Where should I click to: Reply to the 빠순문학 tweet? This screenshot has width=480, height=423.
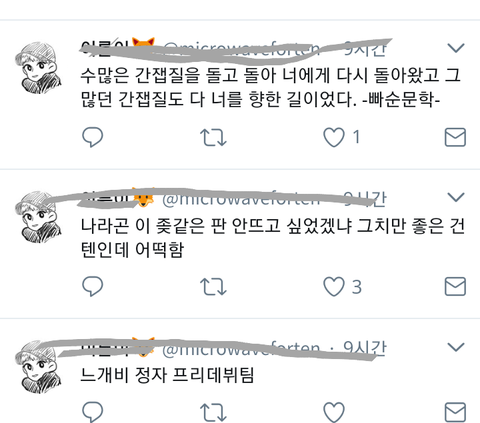pos(92,137)
